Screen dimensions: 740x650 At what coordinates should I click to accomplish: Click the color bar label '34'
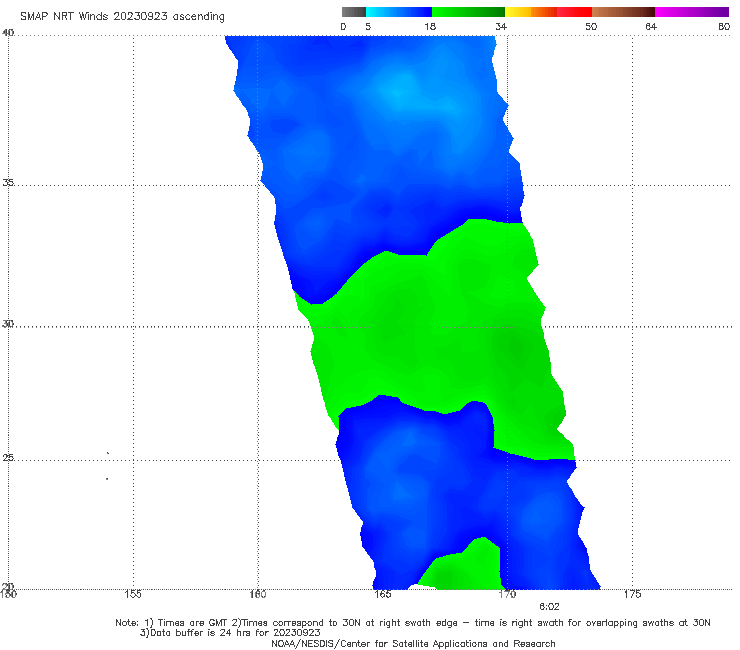tap(501, 26)
